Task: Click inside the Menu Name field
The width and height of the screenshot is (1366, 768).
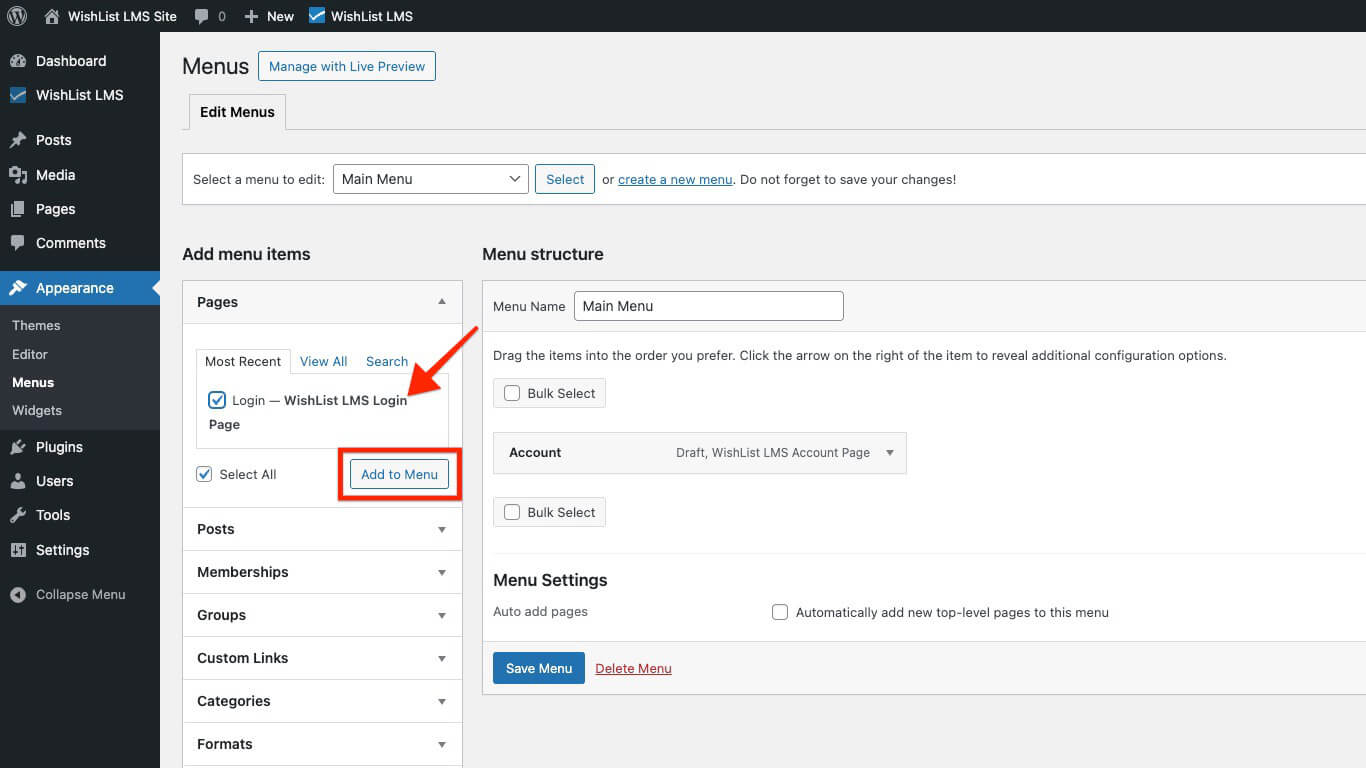Action: pos(708,305)
